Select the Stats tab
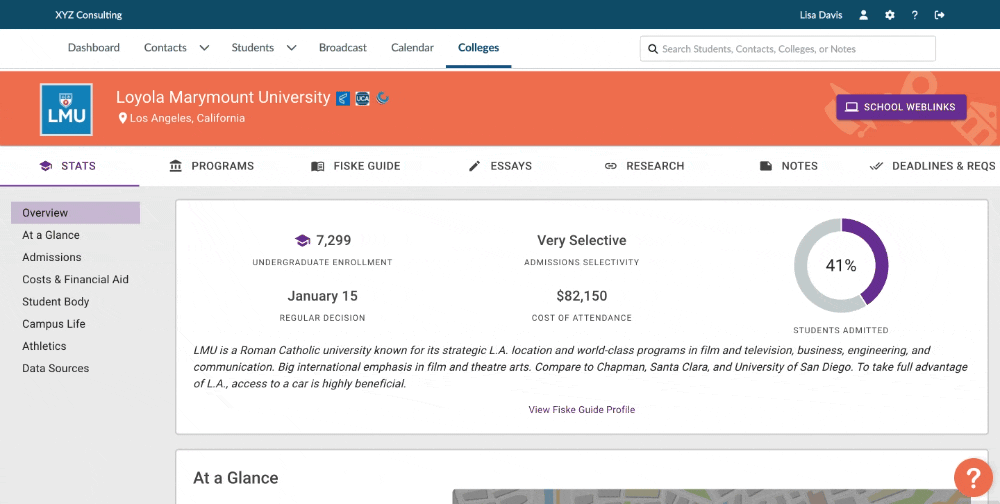Viewport: 1000px width, 504px height. pos(68,166)
